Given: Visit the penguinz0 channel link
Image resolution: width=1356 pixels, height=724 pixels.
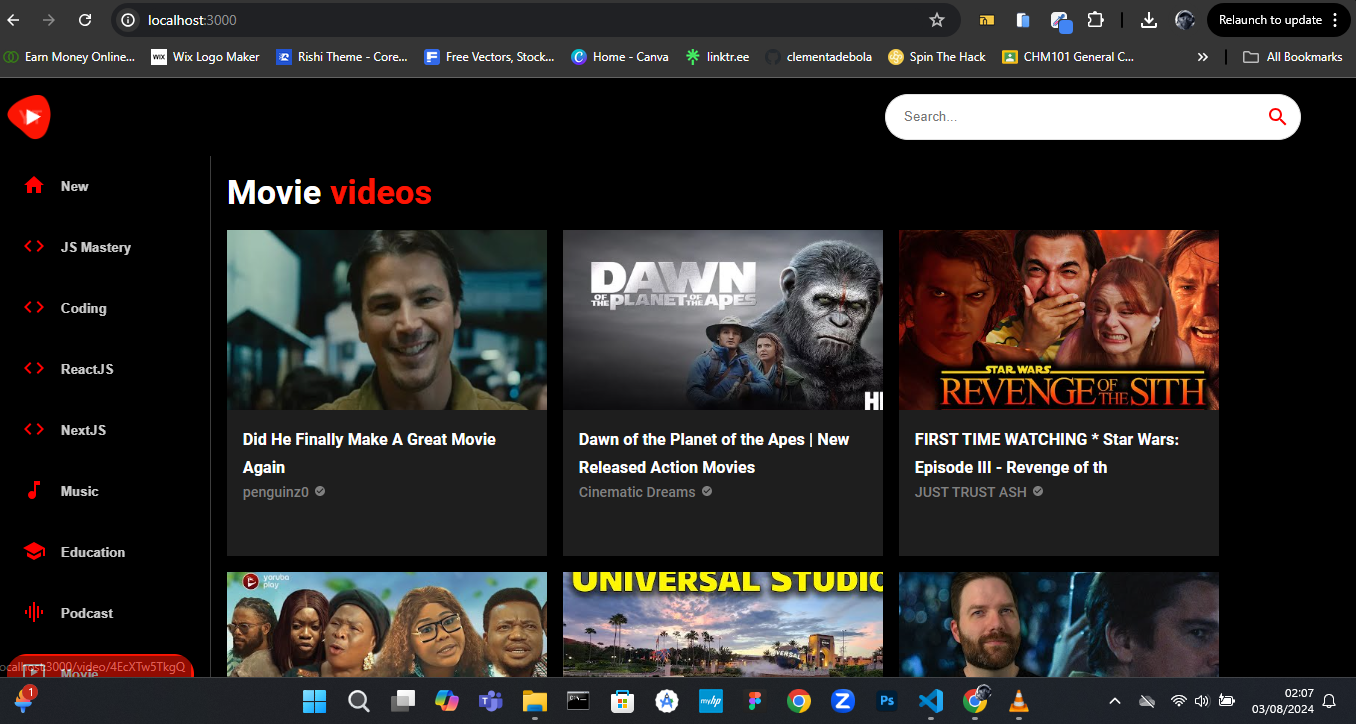Looking at the screenshot, I should point(276,492).
